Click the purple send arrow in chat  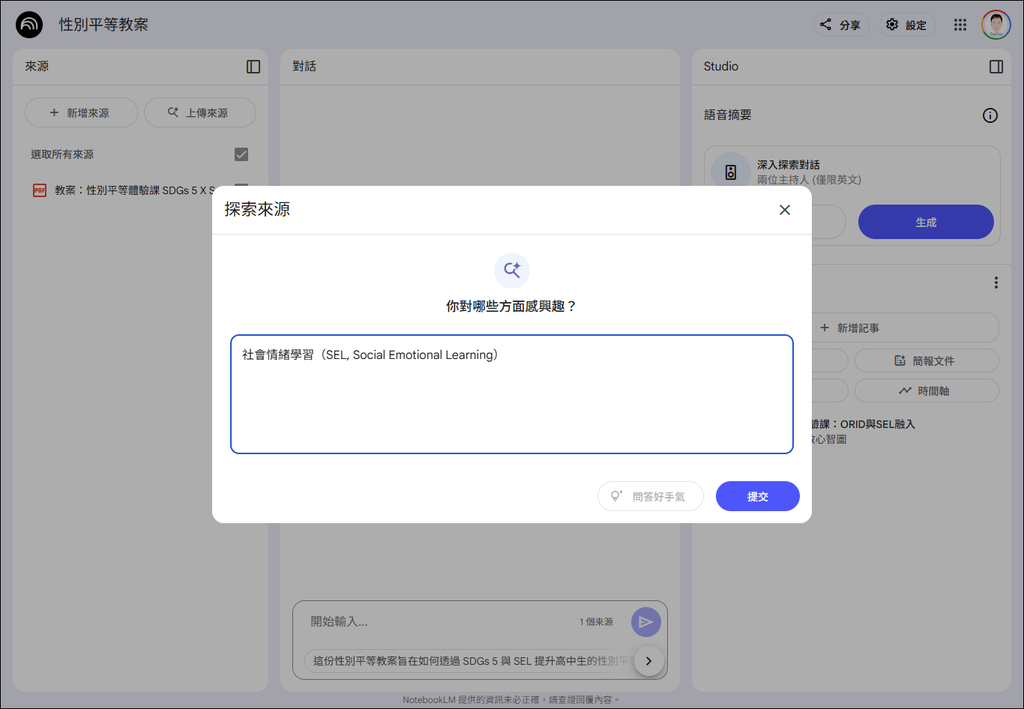point(645,621)
